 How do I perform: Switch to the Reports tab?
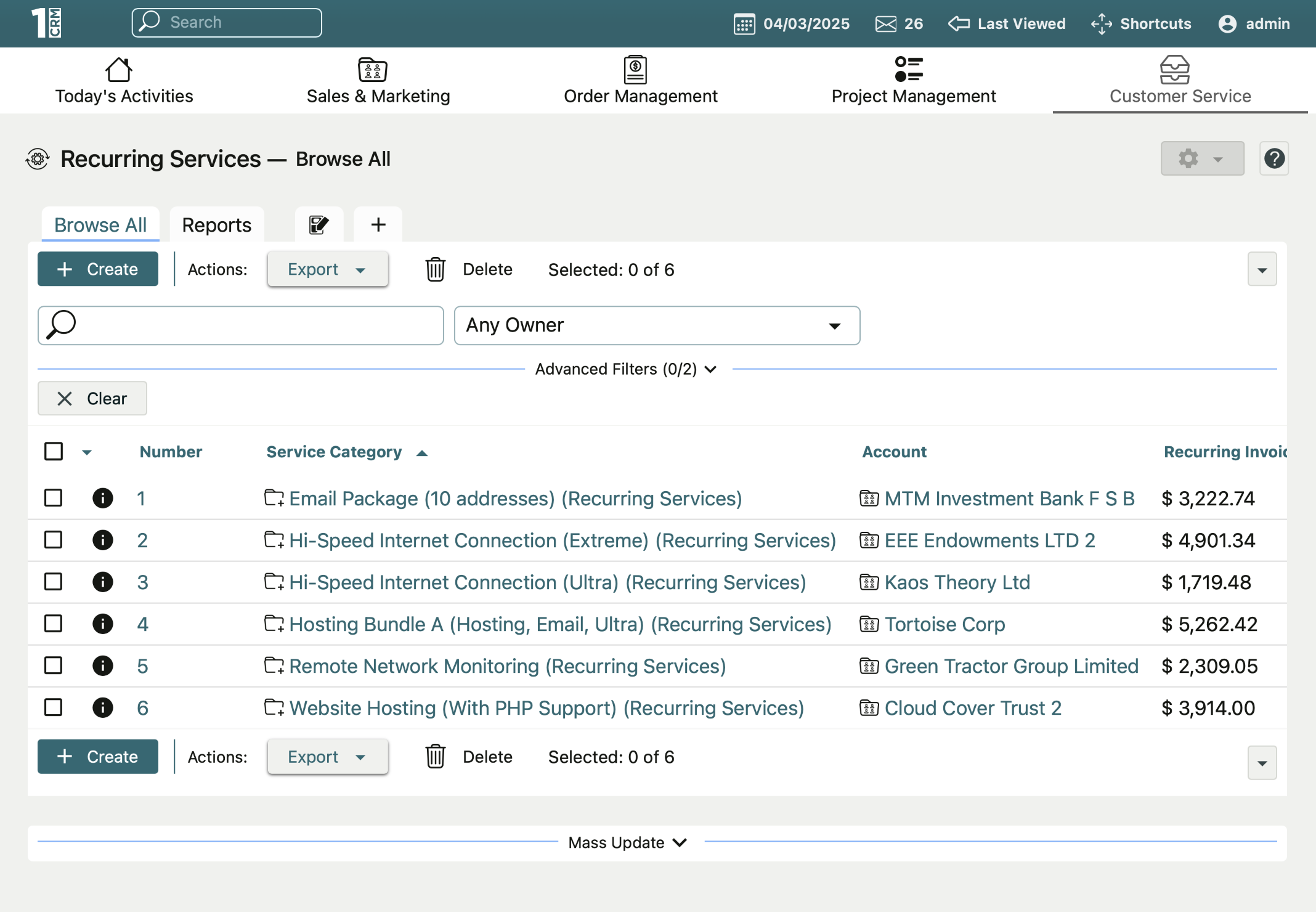click(217, 225)
